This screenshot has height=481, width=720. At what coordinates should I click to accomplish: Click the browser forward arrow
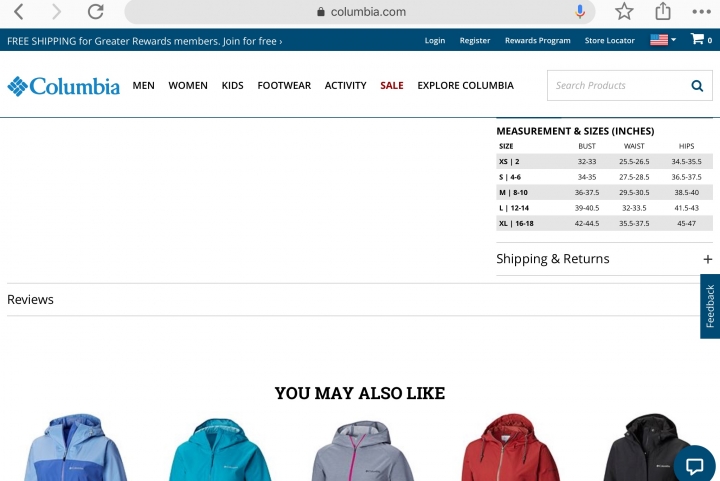[x=56, y=11]
